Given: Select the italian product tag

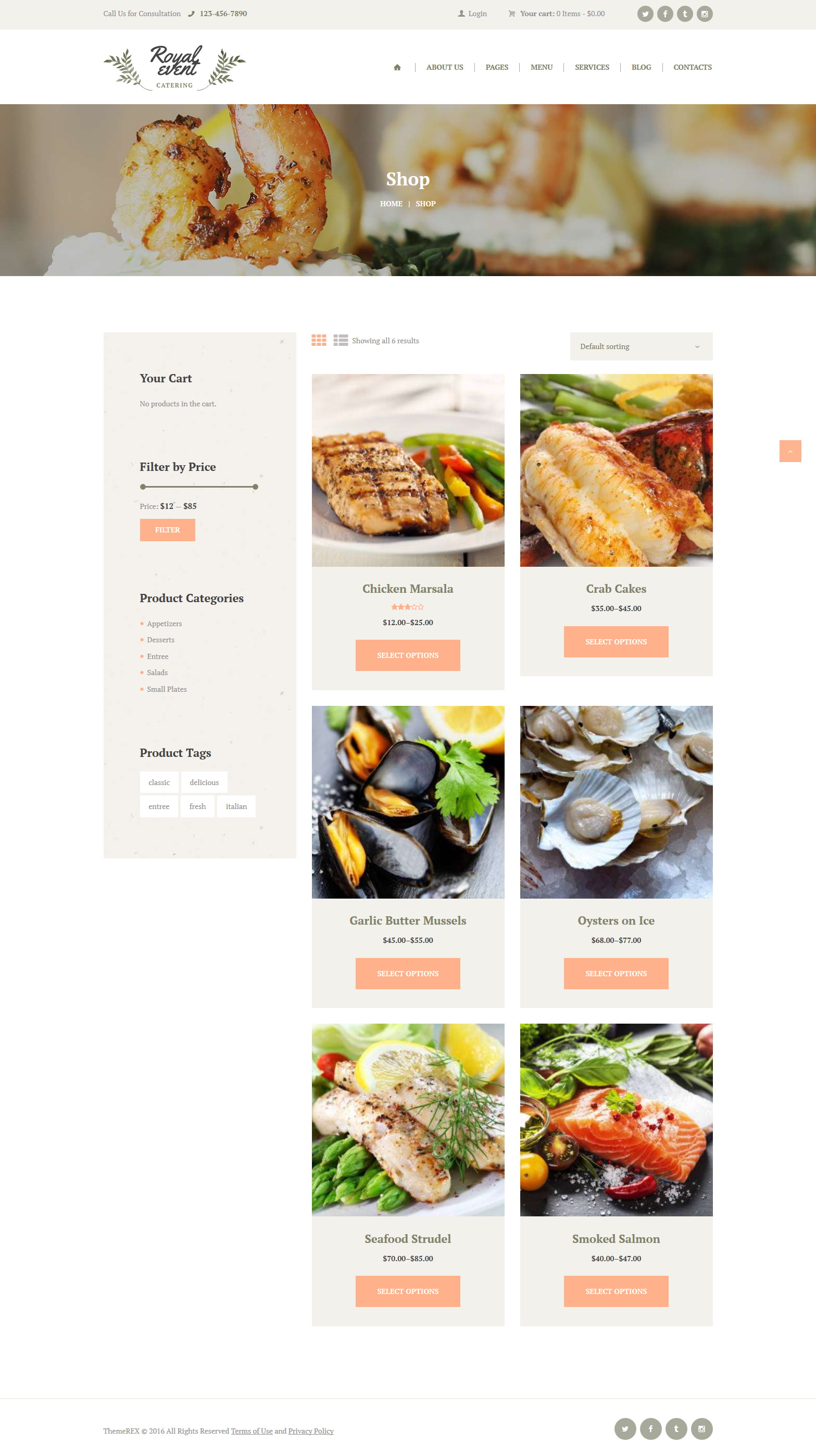Looking at the screenshot, I should 236,806.
